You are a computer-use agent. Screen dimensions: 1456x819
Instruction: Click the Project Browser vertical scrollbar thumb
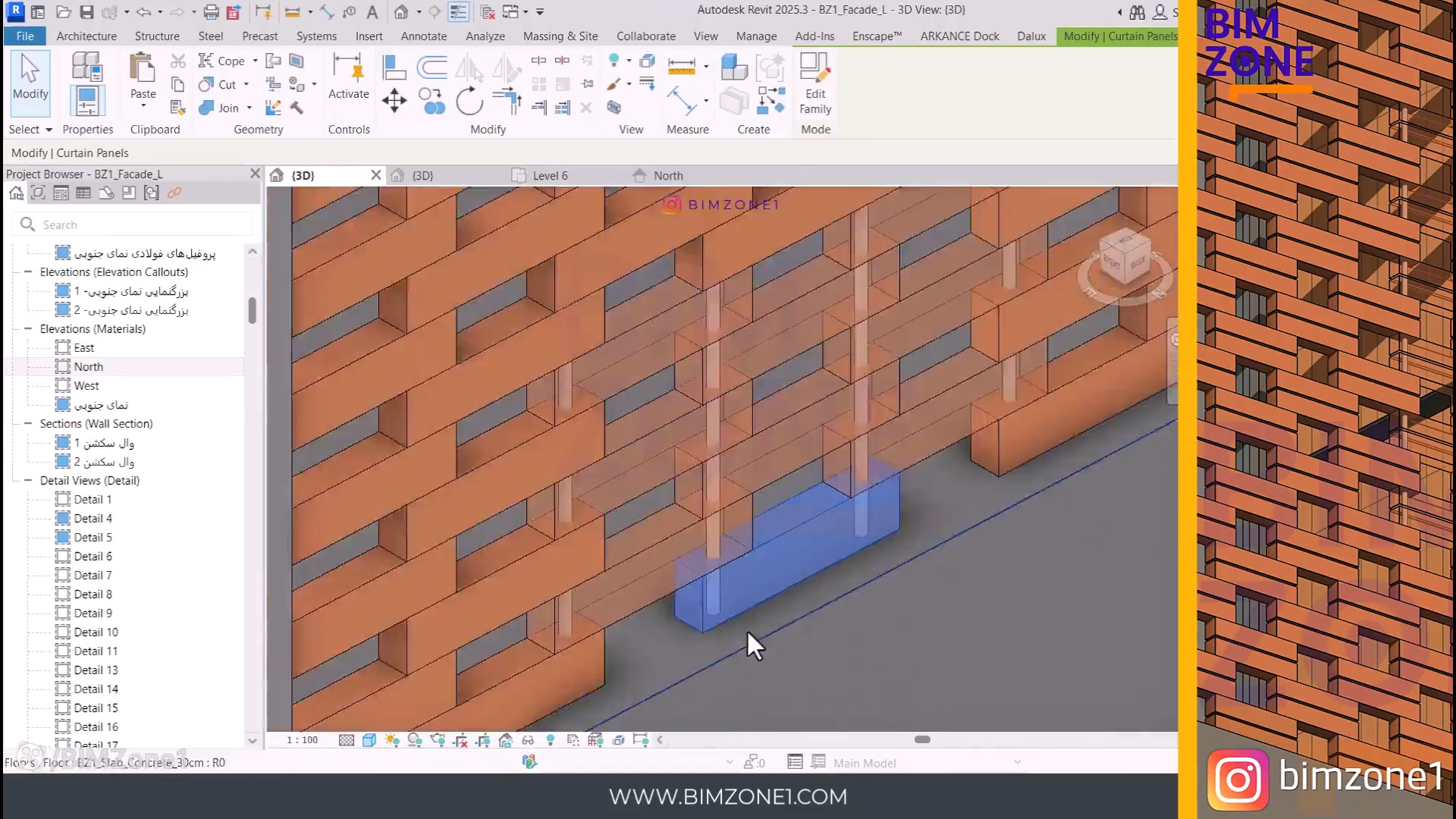pyautogui.click(x=253, y=310)
